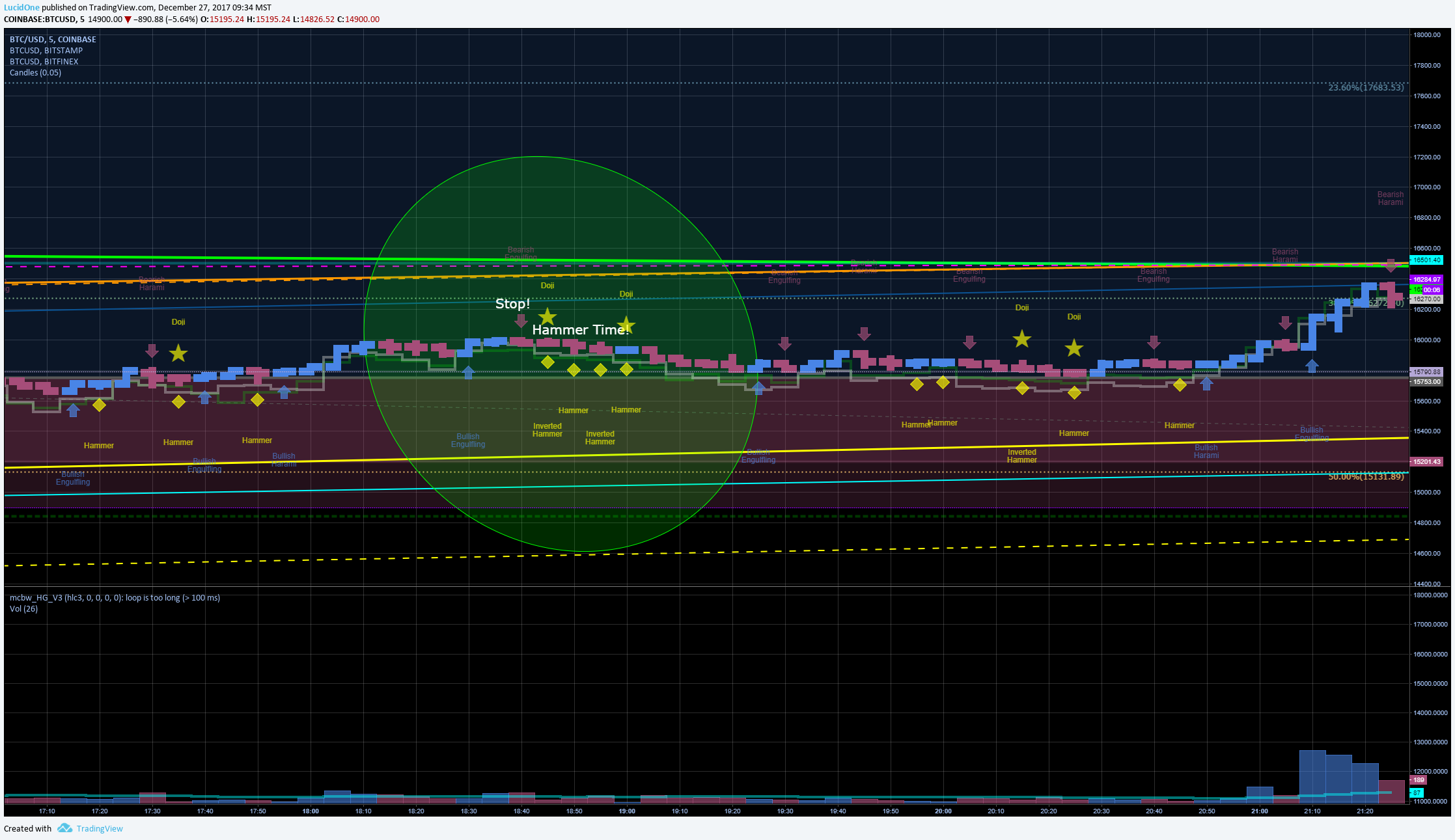
Task: Click the 20:00 time axis label
Action: pos(943,811)
